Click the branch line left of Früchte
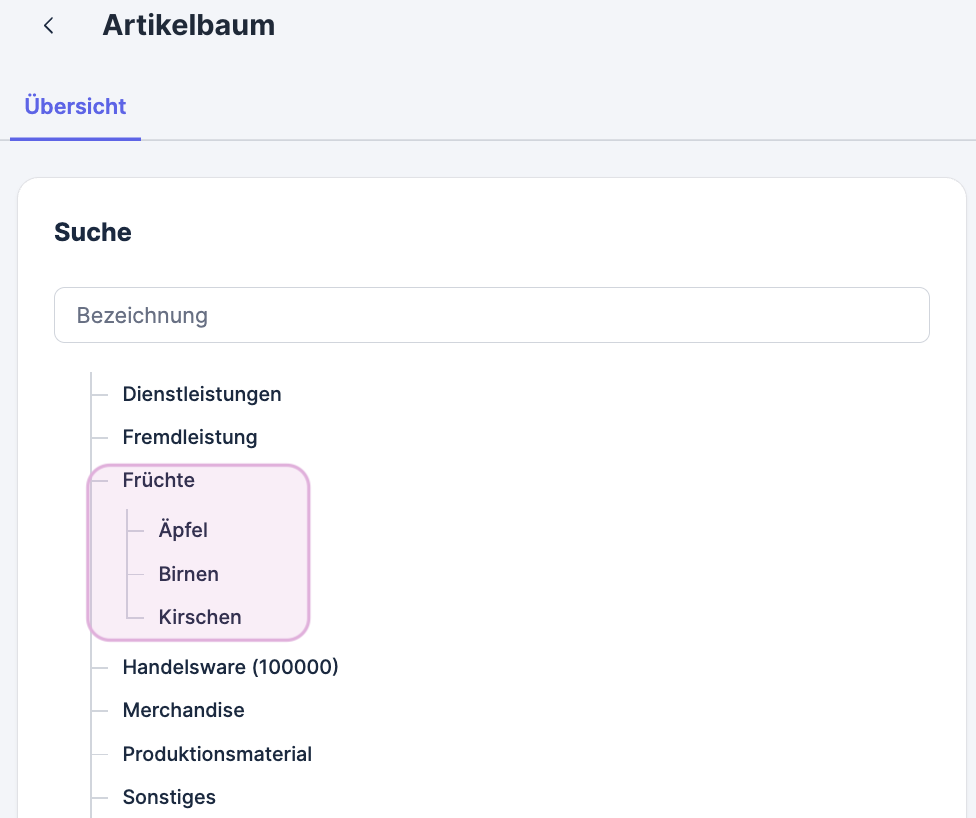The width and height of the screenshot is (976, 818). [x=99, y=481]
